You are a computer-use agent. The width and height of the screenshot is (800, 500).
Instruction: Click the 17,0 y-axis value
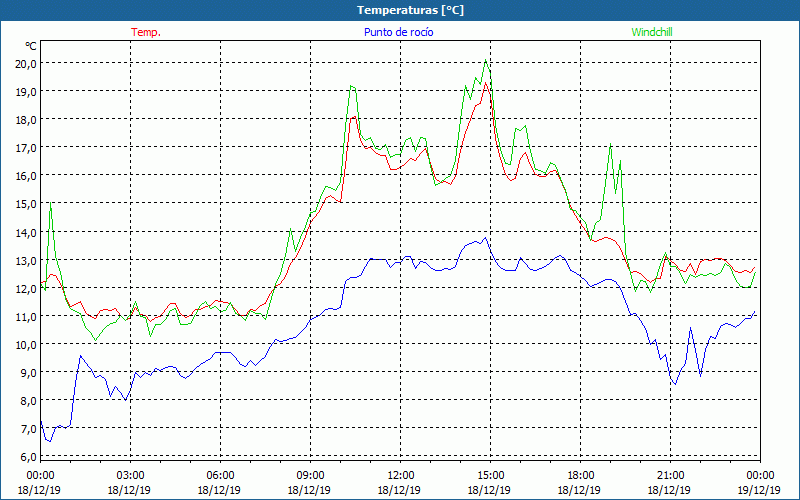point(27,148)
